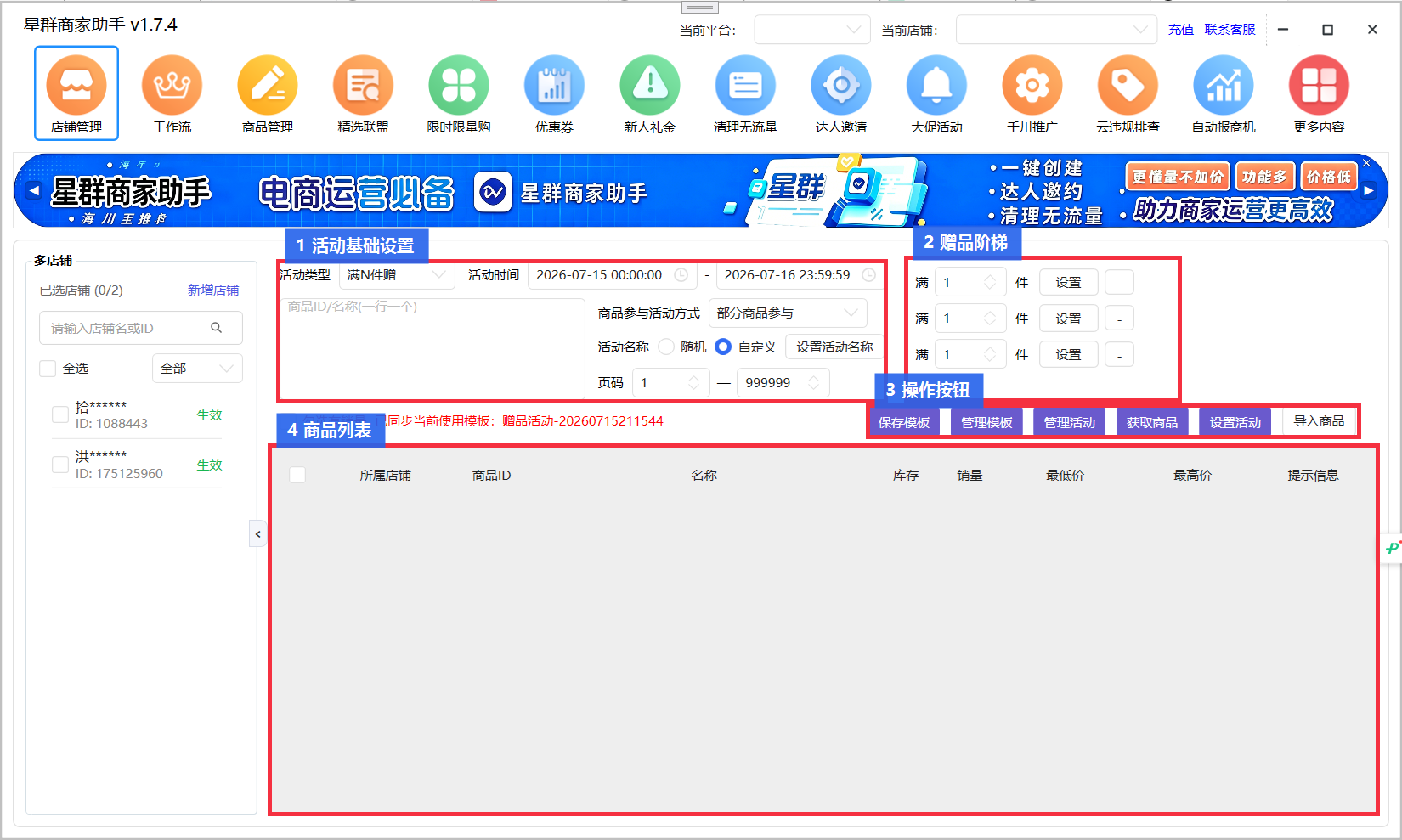Check the 全选 select-all stores checkbox
This screenshot has width=1402, height=840.
tap(48, 369)
